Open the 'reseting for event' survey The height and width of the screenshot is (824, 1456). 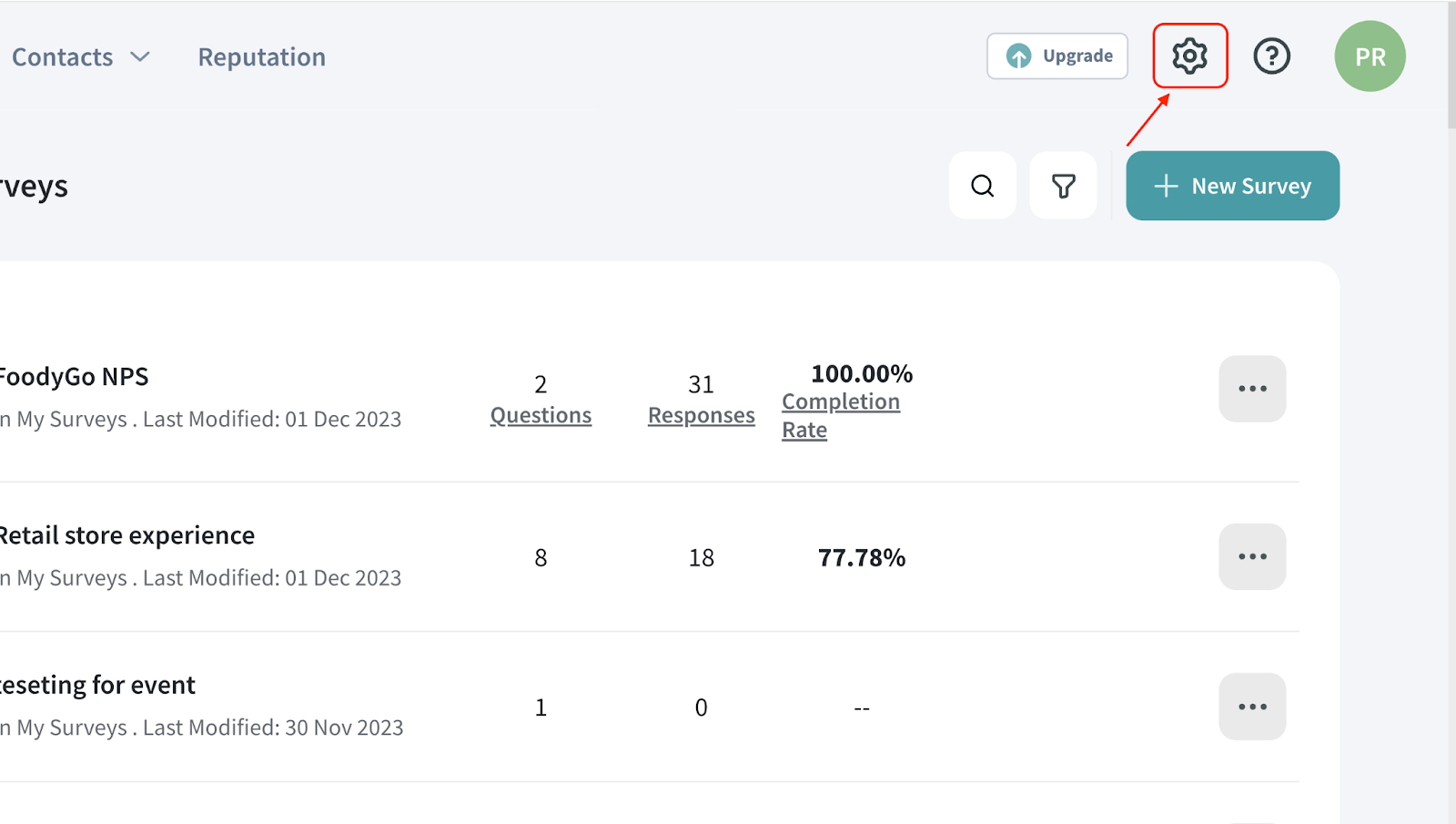[x=98, y=685]
